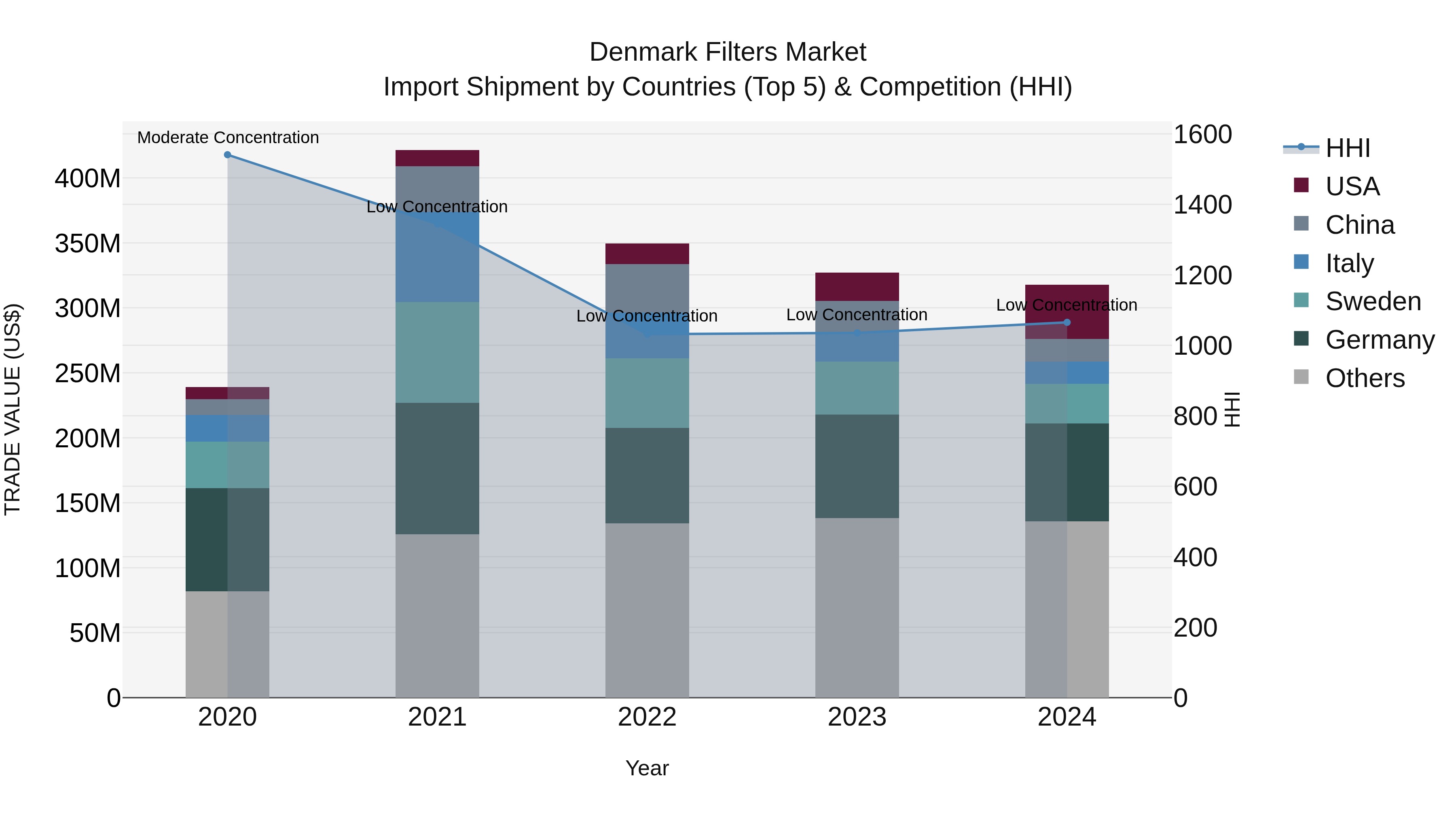1456x819 pixels.
Task: Click the 200 right-axis tick label
Action: click(x=1196, y=627)
